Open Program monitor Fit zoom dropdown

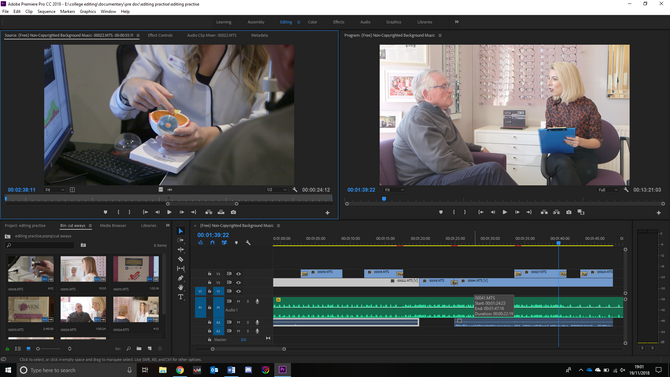point(394,190)
